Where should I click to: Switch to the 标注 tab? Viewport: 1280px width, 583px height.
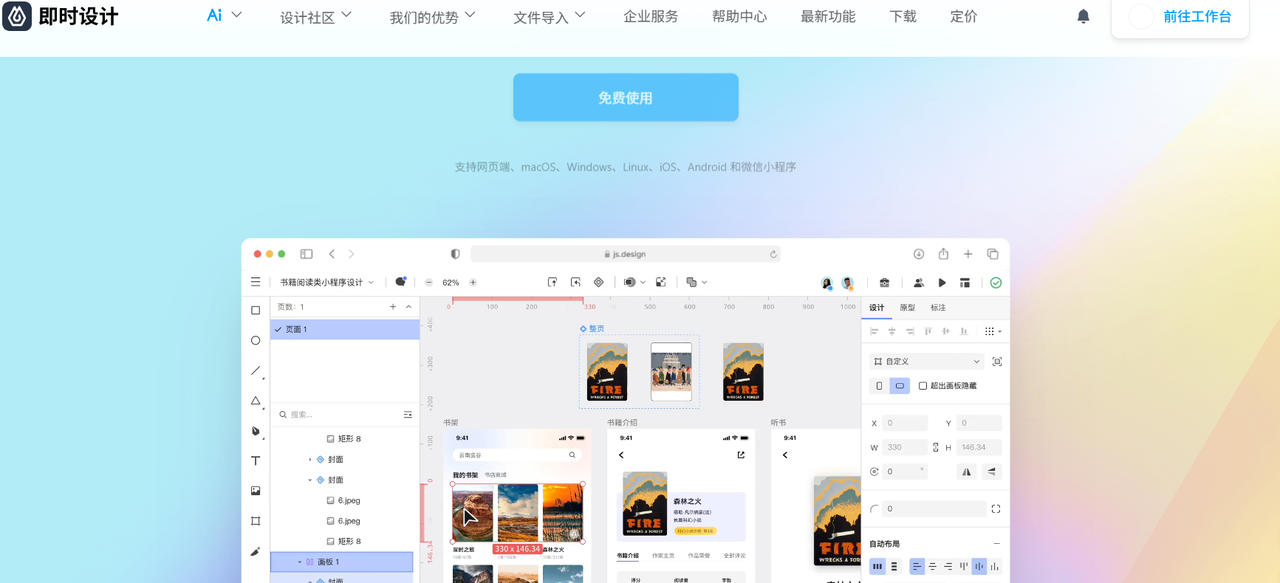938,308
